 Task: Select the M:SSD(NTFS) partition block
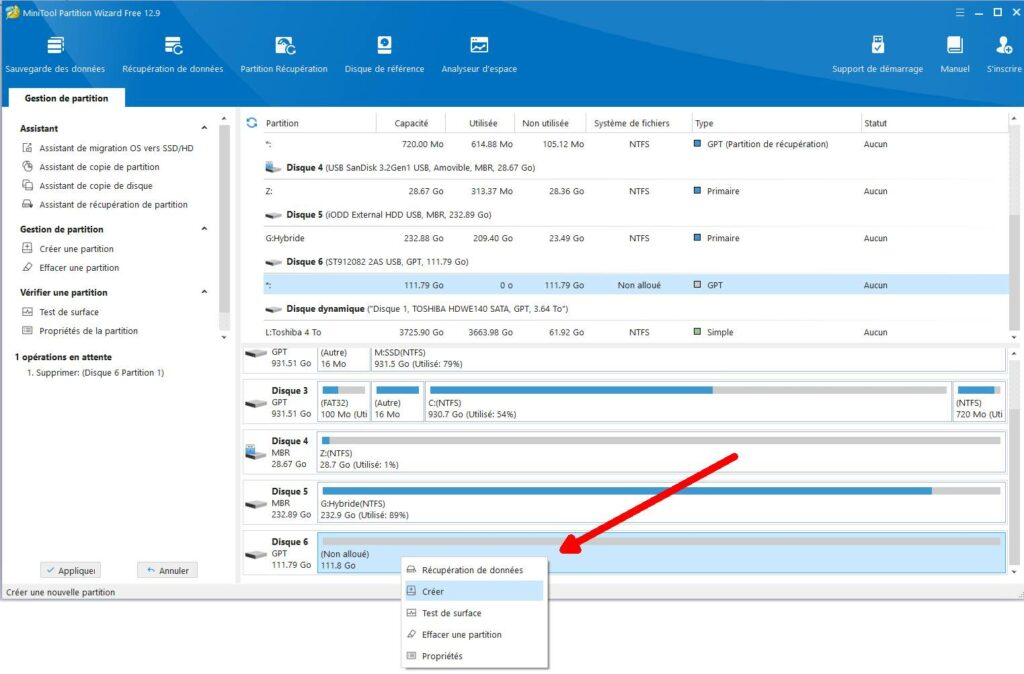(x=688, y=359)
